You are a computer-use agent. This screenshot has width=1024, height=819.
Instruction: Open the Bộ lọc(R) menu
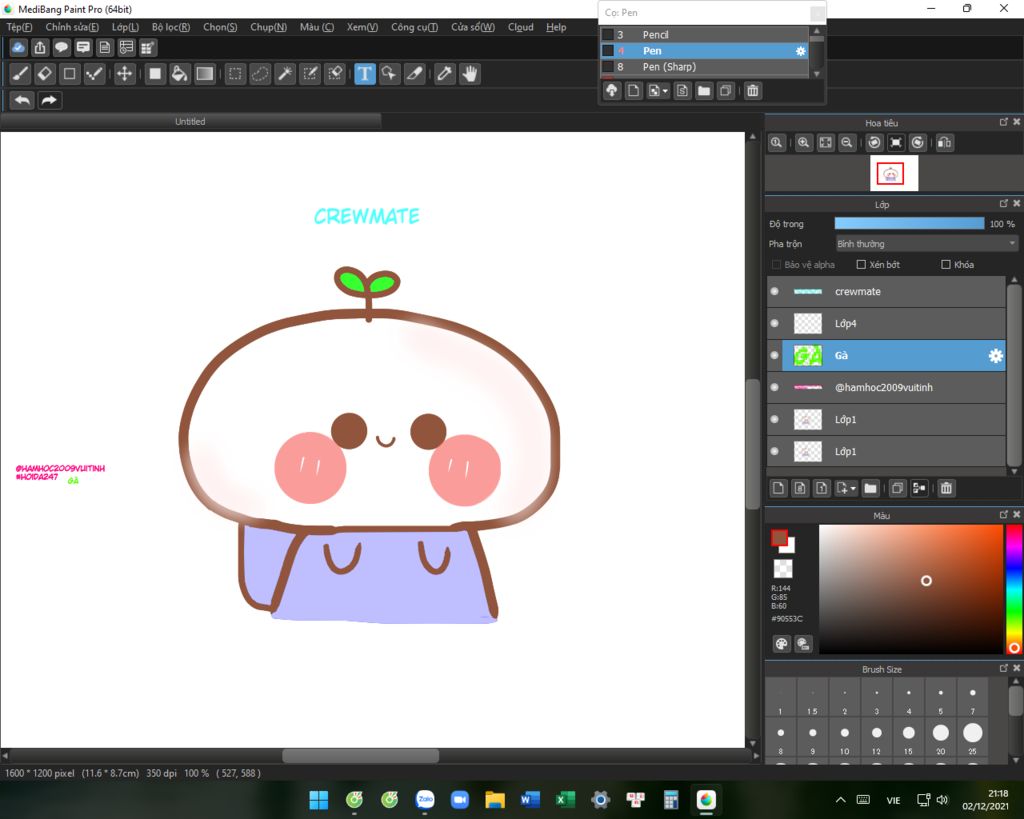click(170, 27)
